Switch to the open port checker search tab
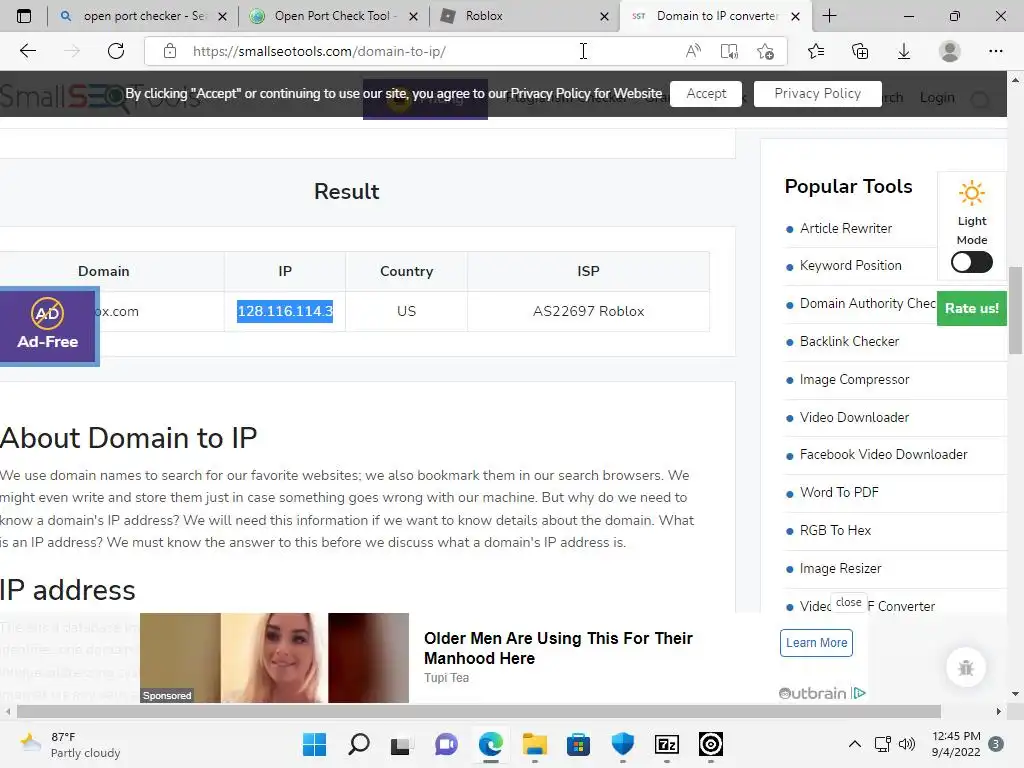 pos(142,16)
